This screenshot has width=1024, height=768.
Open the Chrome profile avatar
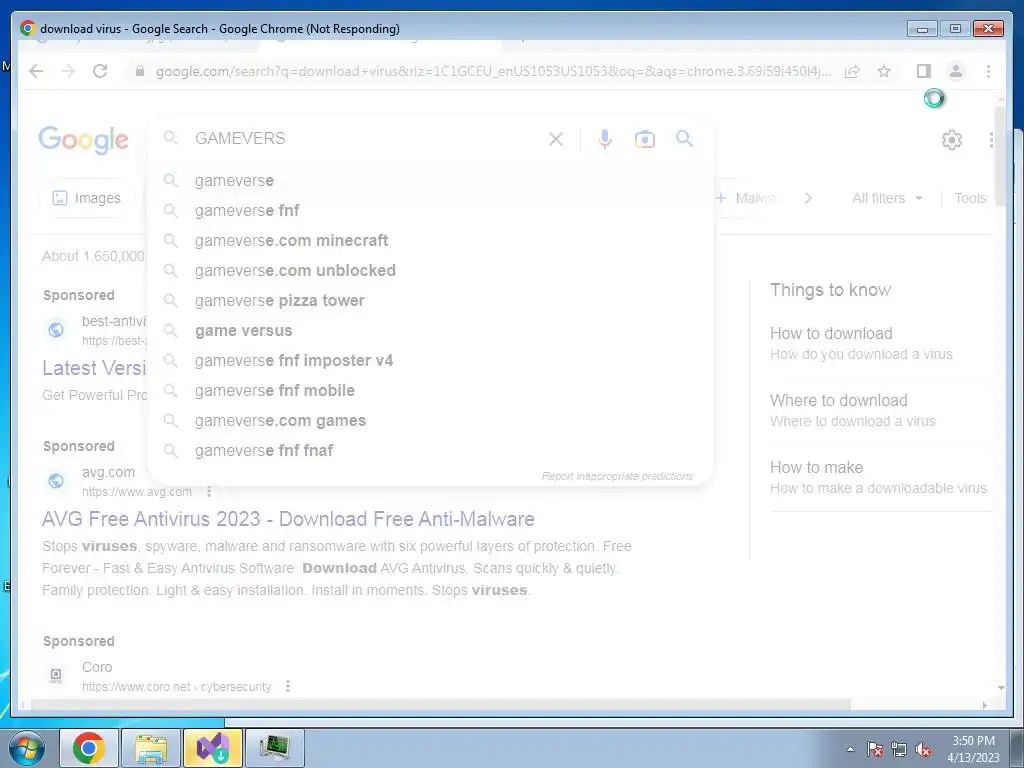click(x=955, y=71)
